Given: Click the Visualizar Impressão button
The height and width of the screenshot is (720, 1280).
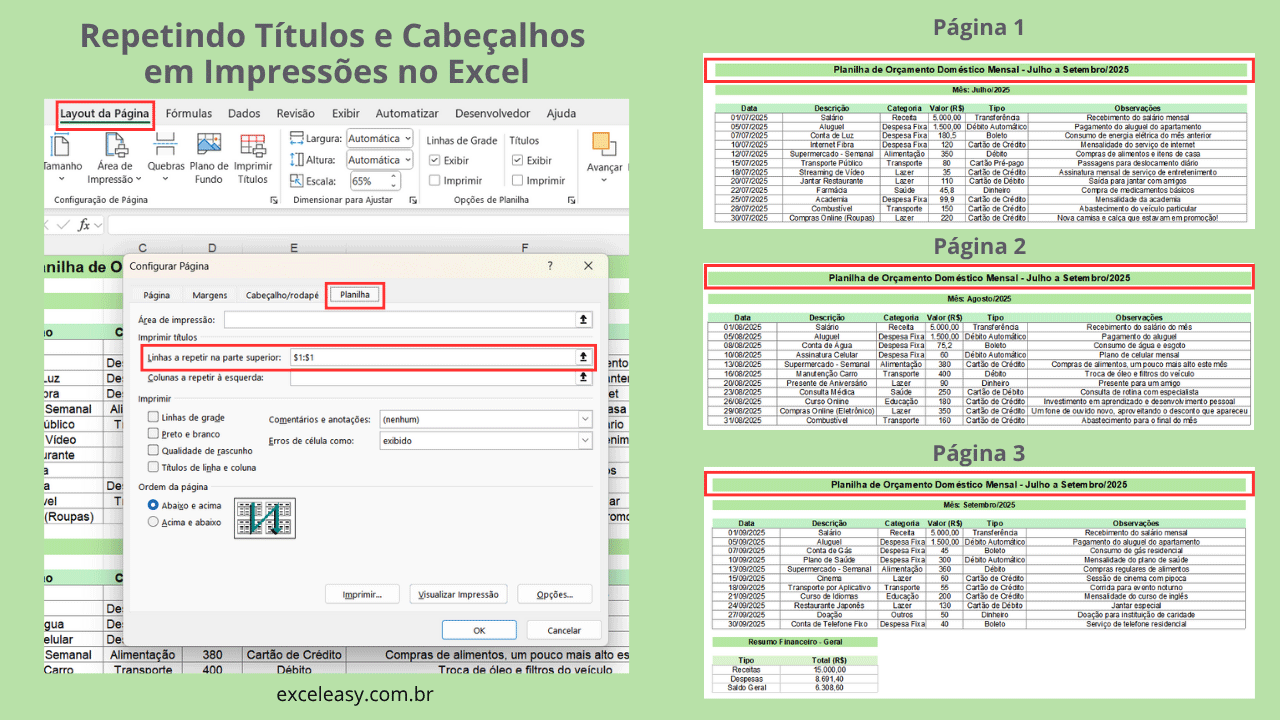Looking at the screenshot, I should tap(458, 594).
